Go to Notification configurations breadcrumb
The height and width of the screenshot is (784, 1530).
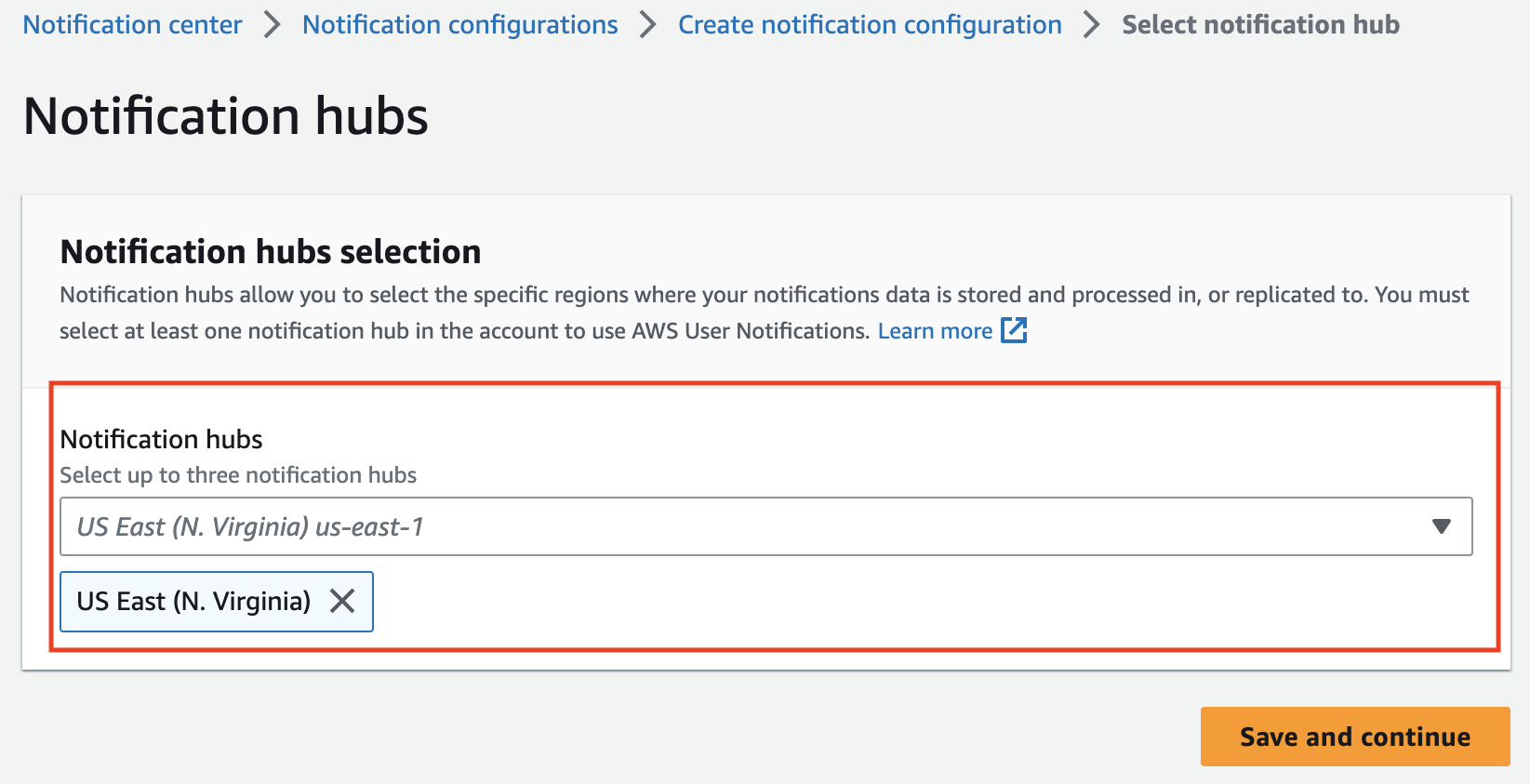[x=459, y=24]
